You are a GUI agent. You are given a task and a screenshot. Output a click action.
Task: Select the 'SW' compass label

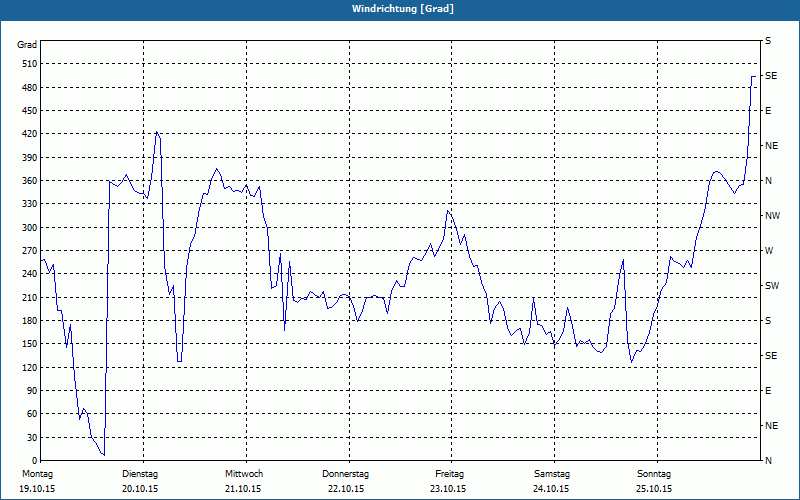772,286
